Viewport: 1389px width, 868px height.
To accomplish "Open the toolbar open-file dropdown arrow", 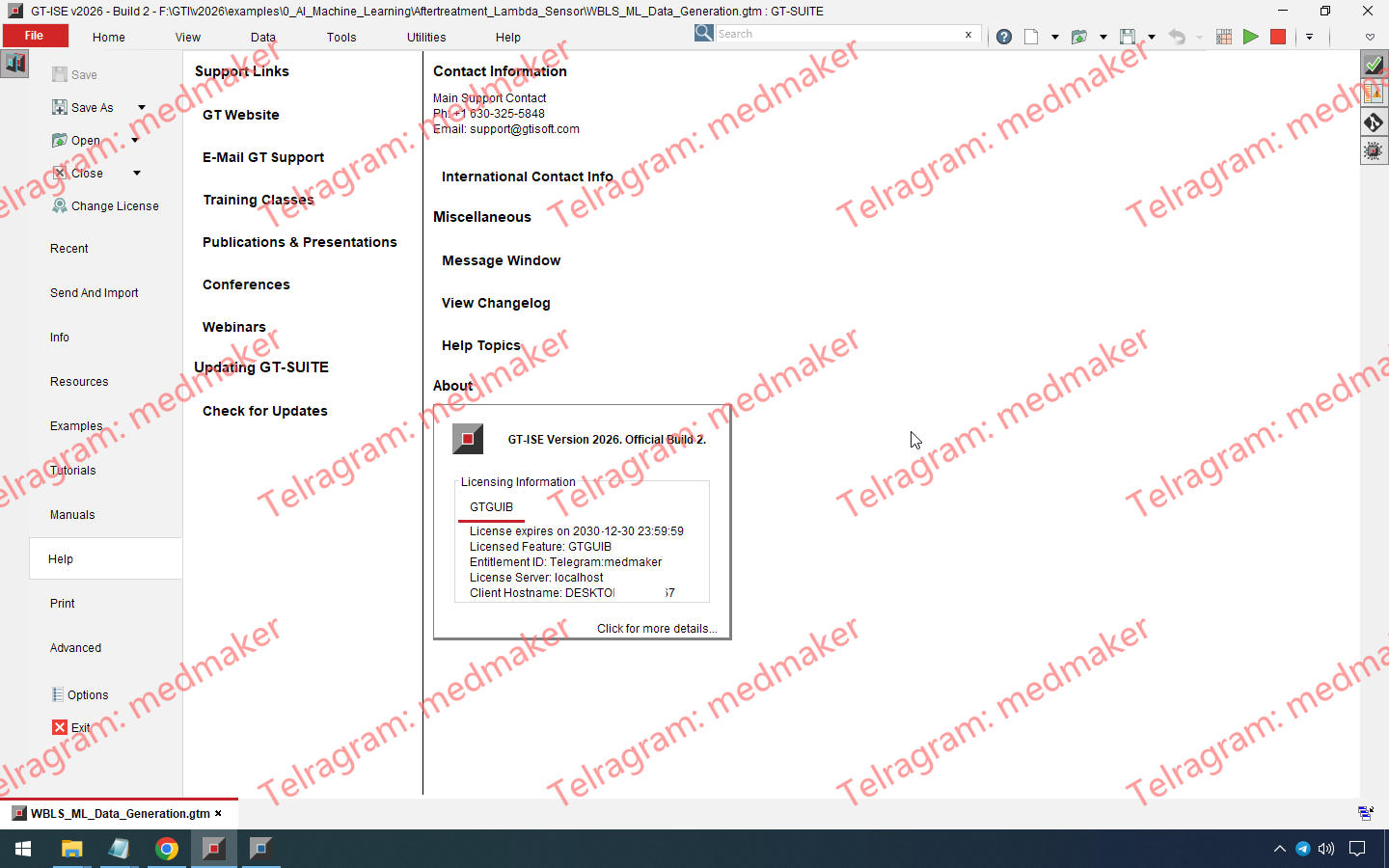I will coord(1103,37).
